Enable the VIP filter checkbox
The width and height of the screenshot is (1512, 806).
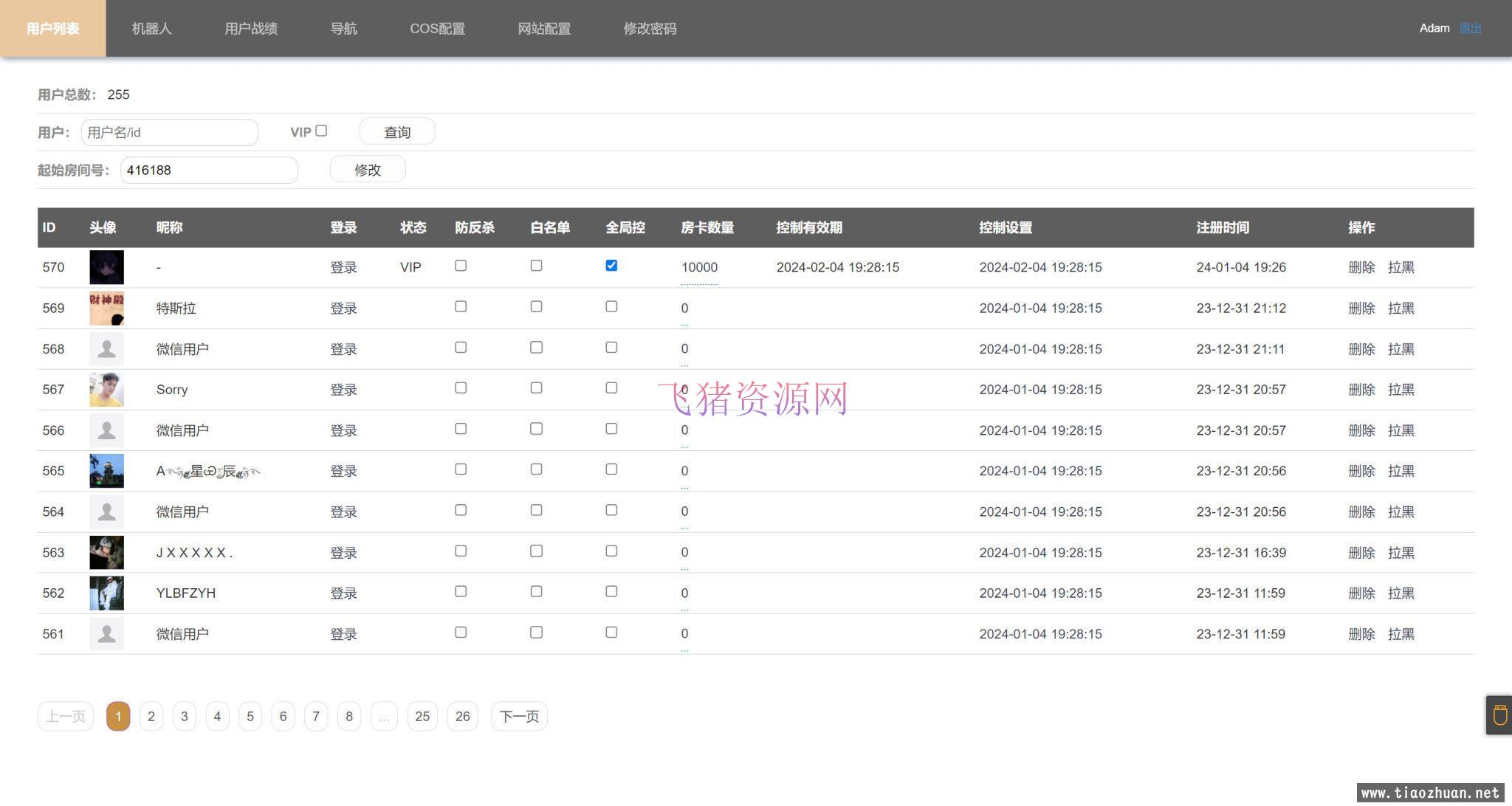322,130
